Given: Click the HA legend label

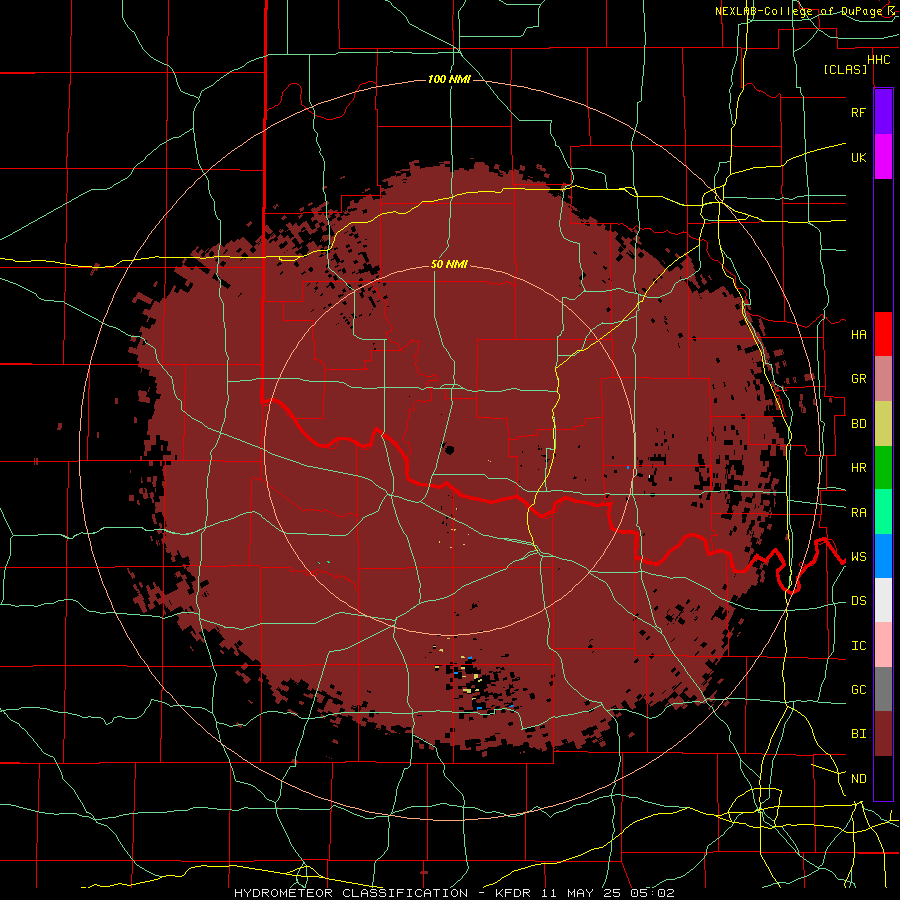Looking at the screenshot, I should (x=858, y=334).
